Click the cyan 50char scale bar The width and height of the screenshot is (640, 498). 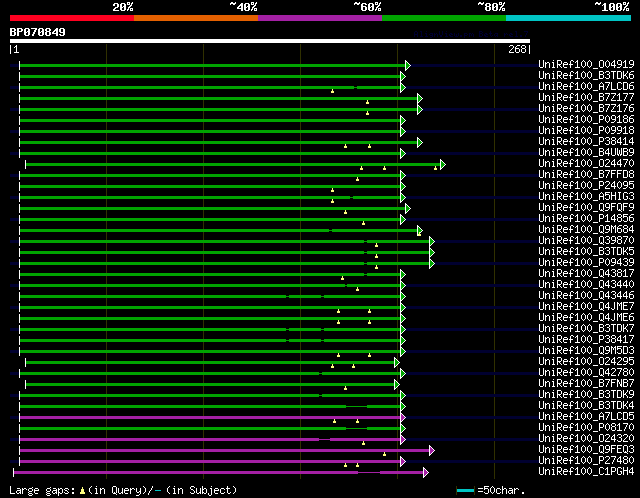tap(465, 490)
